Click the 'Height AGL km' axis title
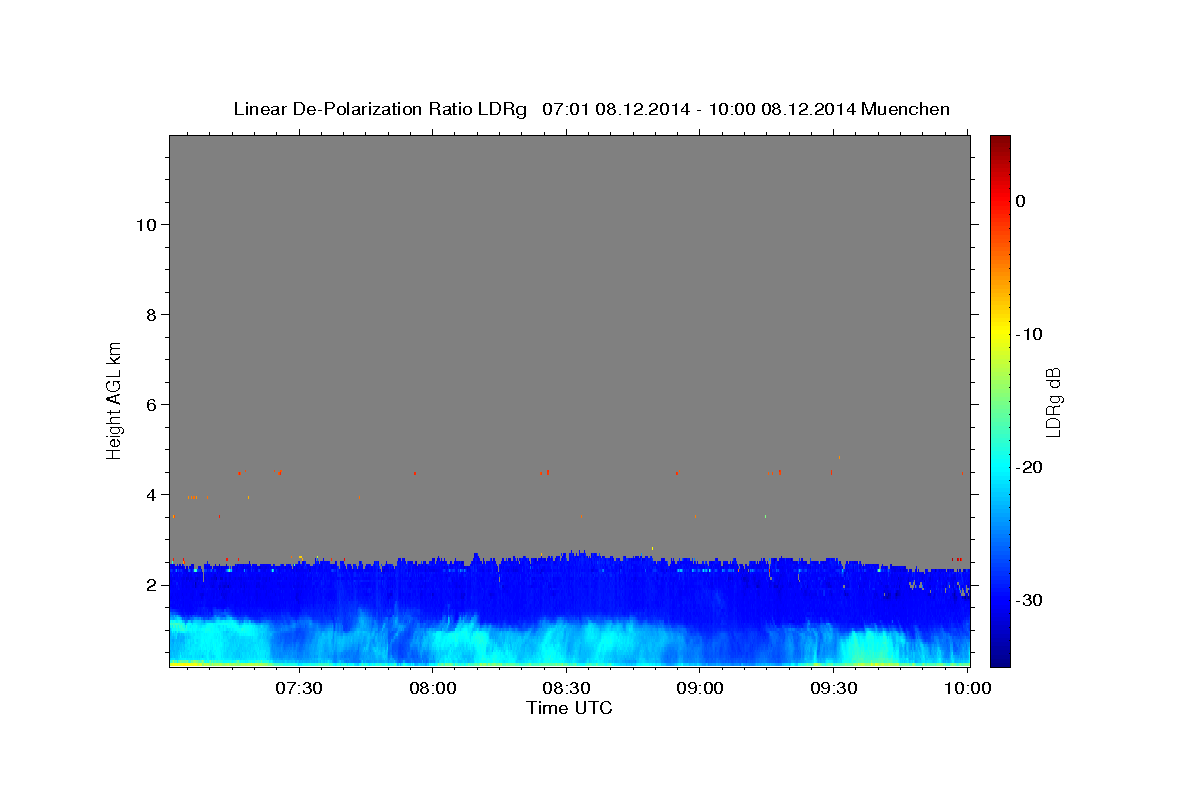 pyautogui.click(x=114, y=400)
